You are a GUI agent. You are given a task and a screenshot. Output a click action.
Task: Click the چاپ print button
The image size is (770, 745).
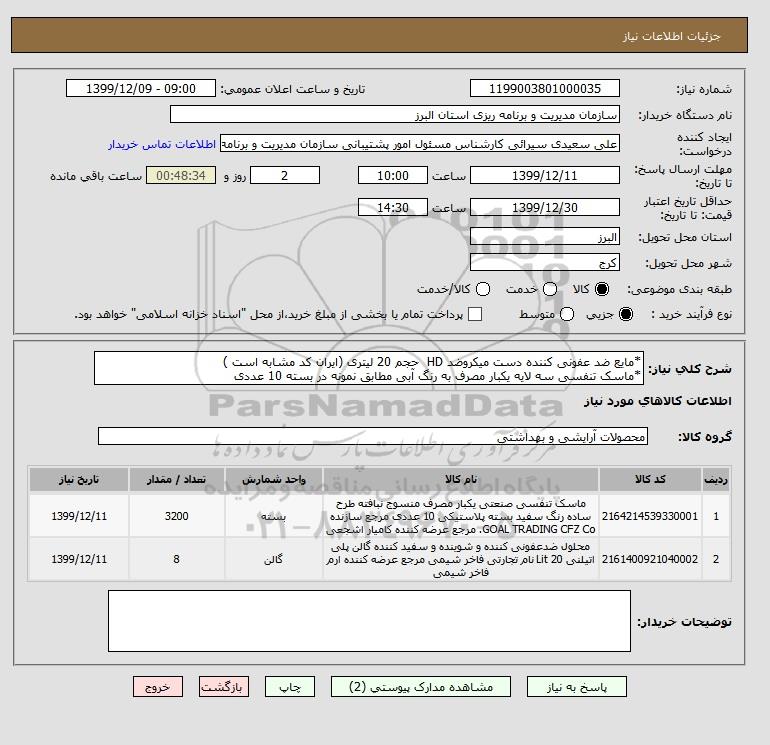point(290,687)
